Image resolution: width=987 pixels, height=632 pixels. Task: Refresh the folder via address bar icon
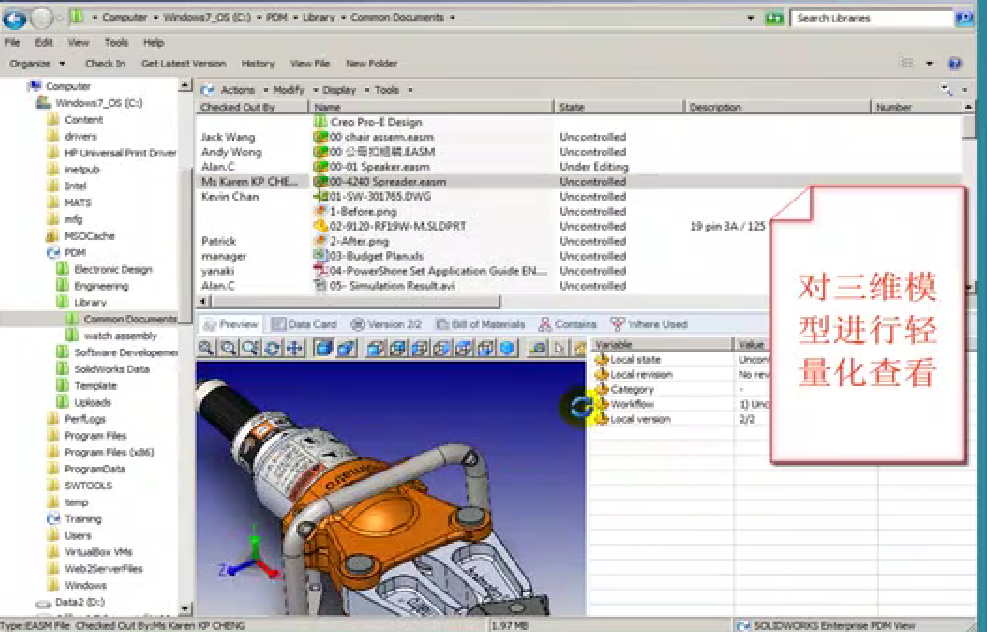click(x=774, y=18)
